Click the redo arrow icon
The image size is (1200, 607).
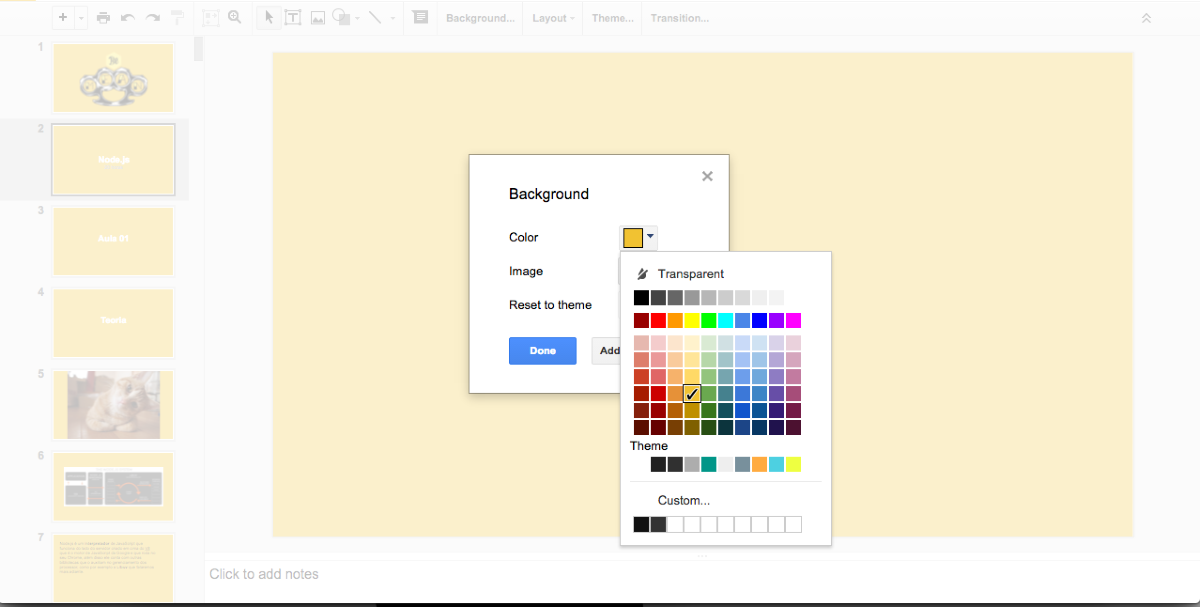point(152,17)
